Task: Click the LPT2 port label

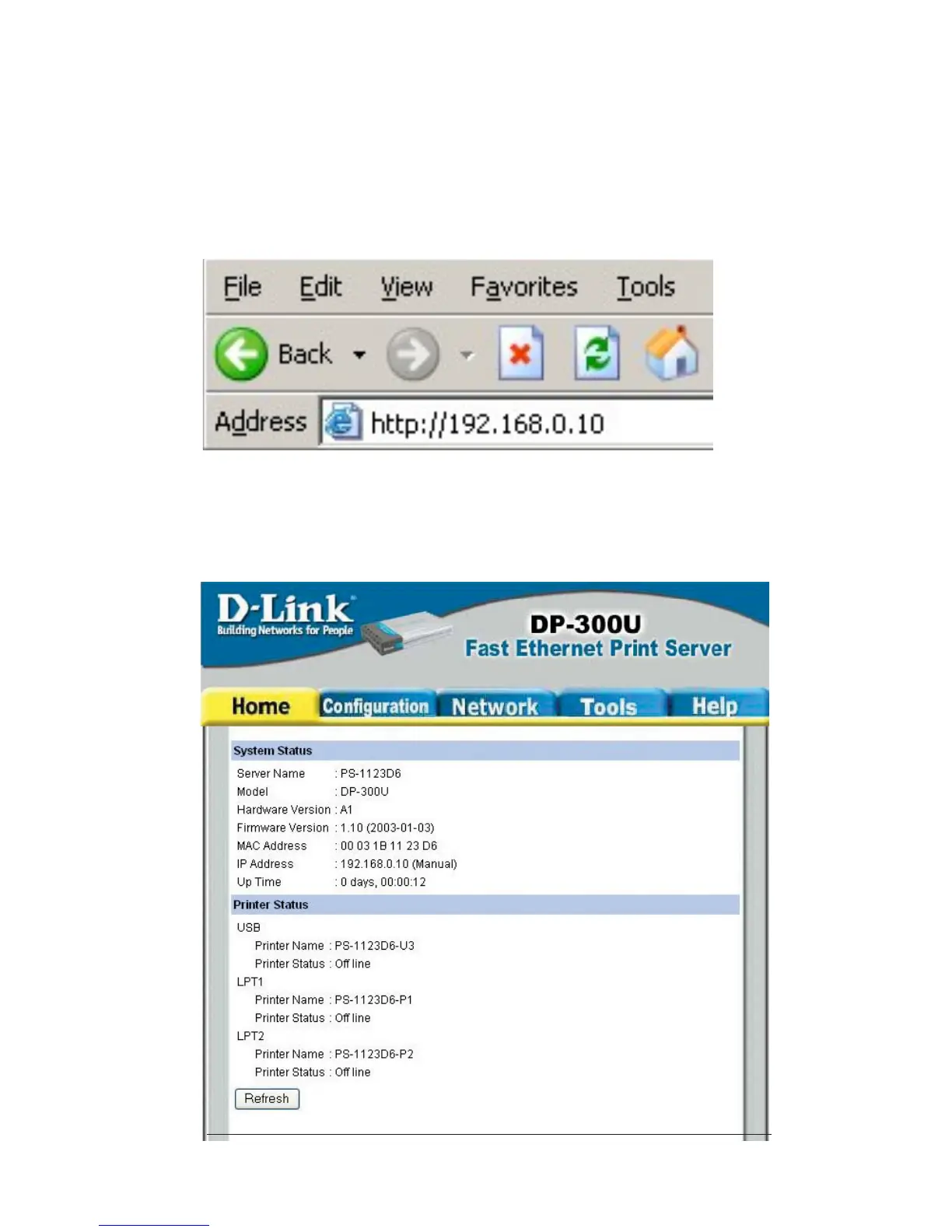Action: point(250,1036)
